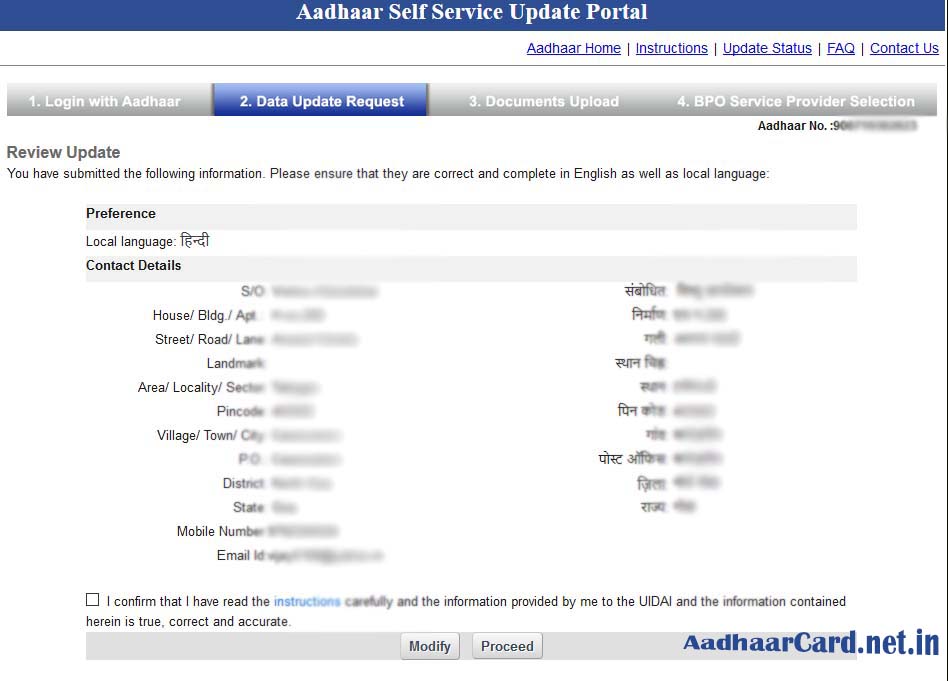The height and width of the screenshot is (681, 948).
Task: Click the Landmark label
Action: (236, 363)
